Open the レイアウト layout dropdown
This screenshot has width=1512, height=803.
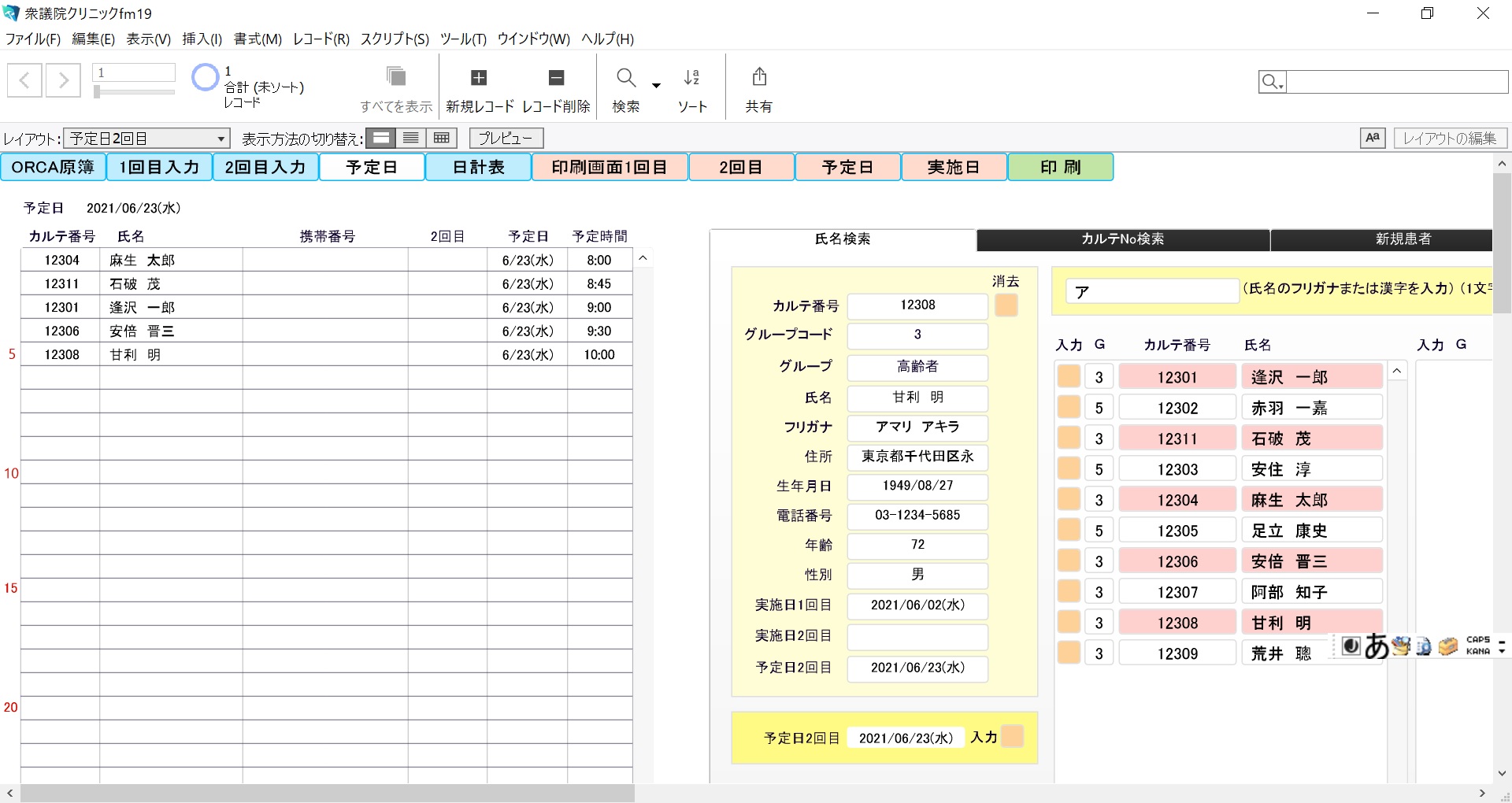[146, 139]
